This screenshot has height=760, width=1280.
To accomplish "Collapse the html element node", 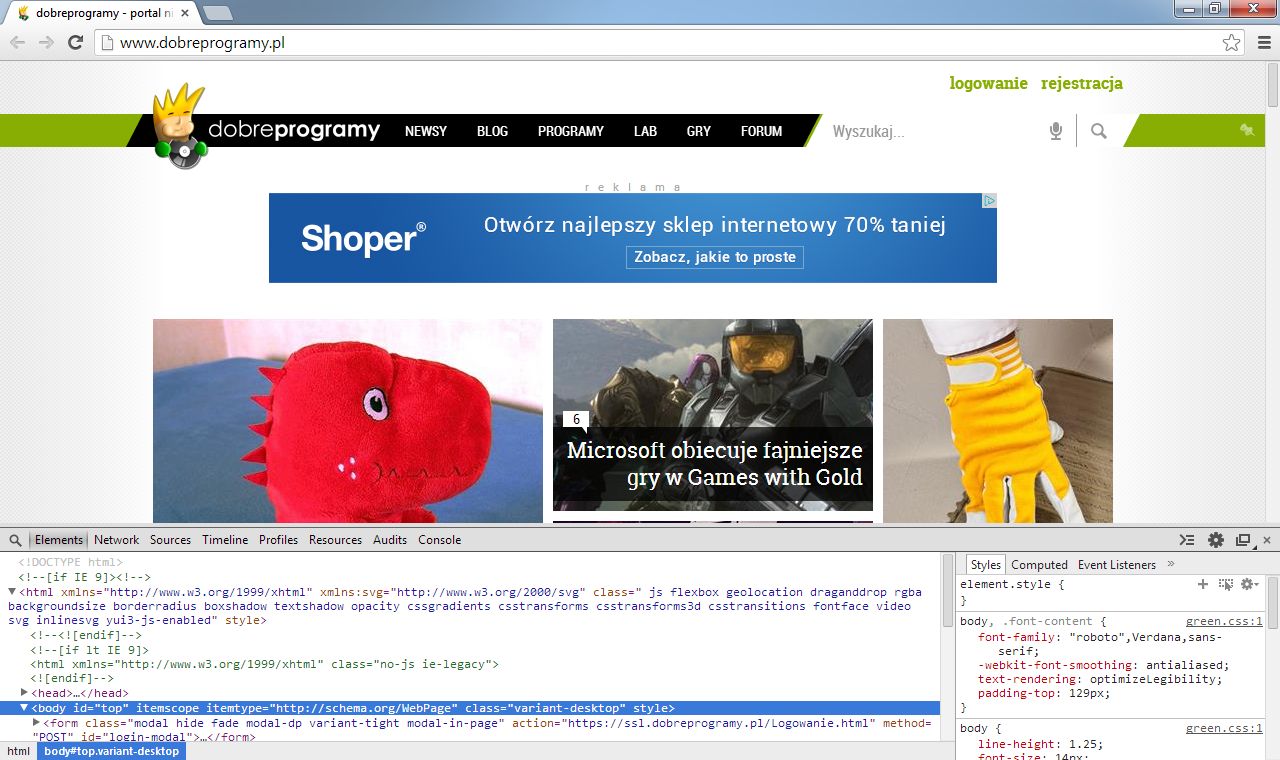I will pyautogui.click(x=12, y=591).
